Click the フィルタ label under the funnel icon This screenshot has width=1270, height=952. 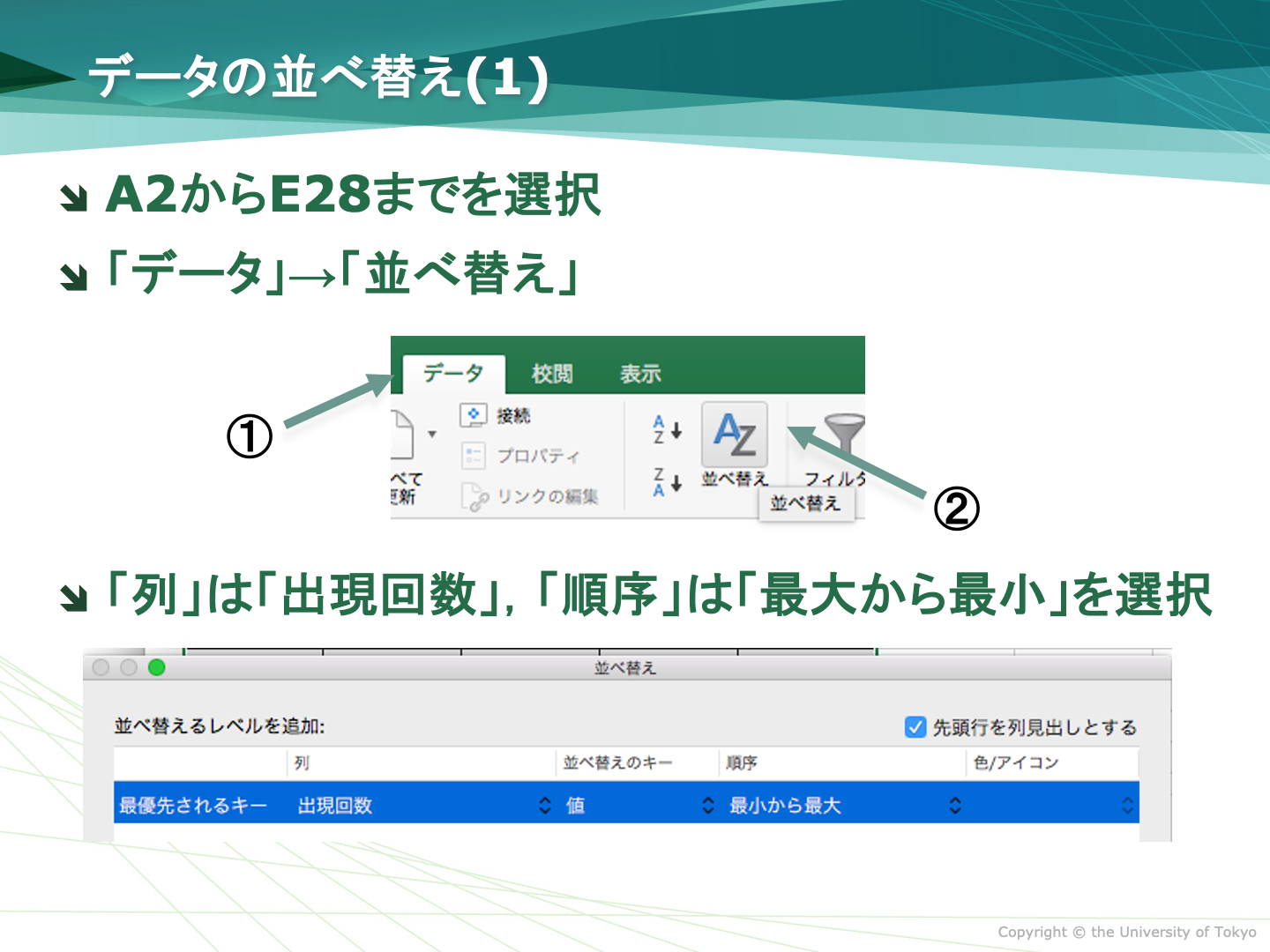(834, 479)
